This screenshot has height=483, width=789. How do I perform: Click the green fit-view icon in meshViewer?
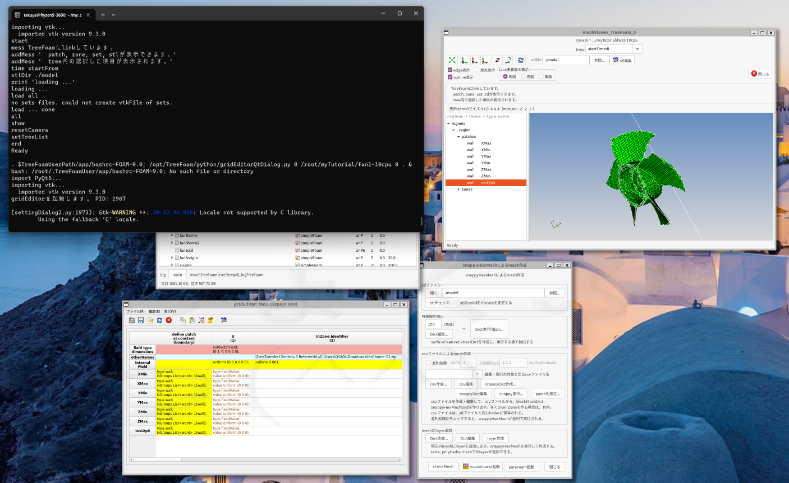pyautogui.click(x=452, y=60)
